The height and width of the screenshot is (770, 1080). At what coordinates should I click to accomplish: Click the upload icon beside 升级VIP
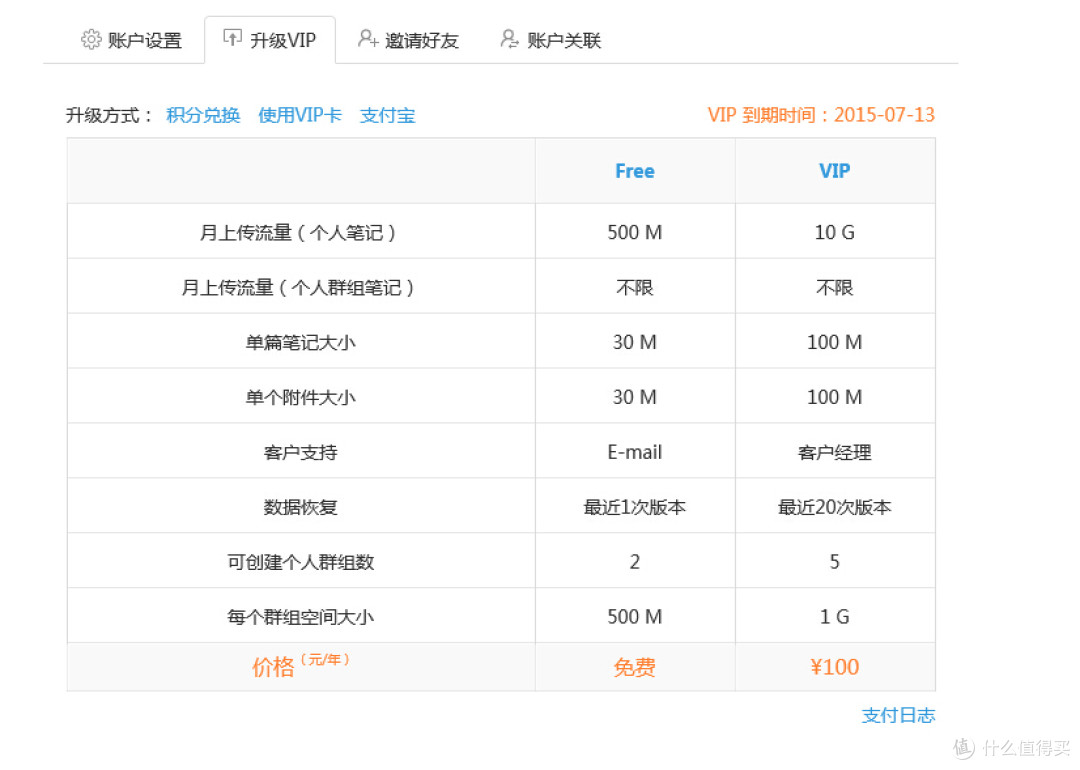pos(232,38)
